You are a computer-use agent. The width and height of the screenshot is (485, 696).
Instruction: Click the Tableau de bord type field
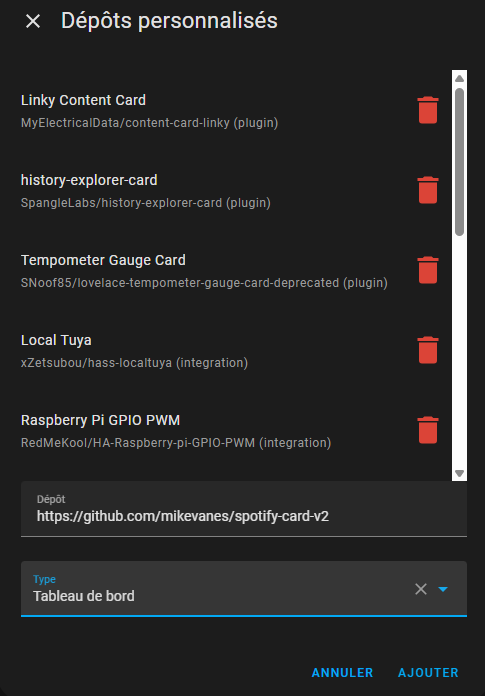click(x=244, y=589)
